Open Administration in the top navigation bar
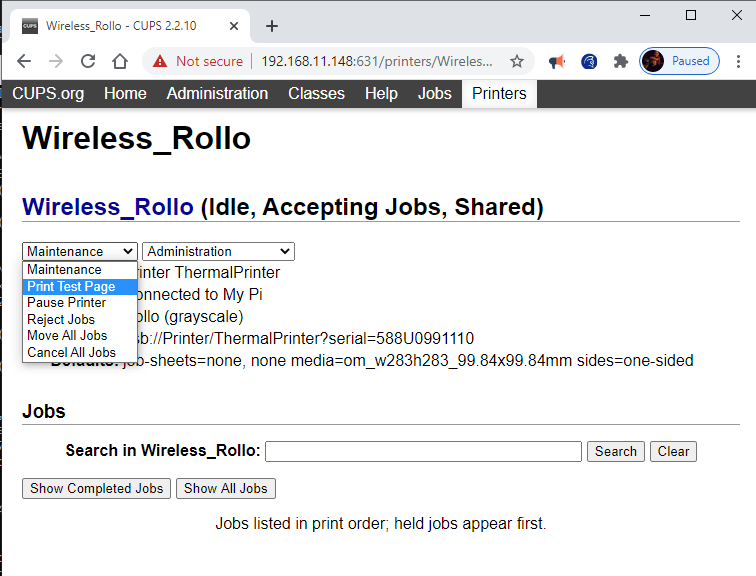Screen dimensions: 756x576 pyautogui.click(x=217, y=94)
